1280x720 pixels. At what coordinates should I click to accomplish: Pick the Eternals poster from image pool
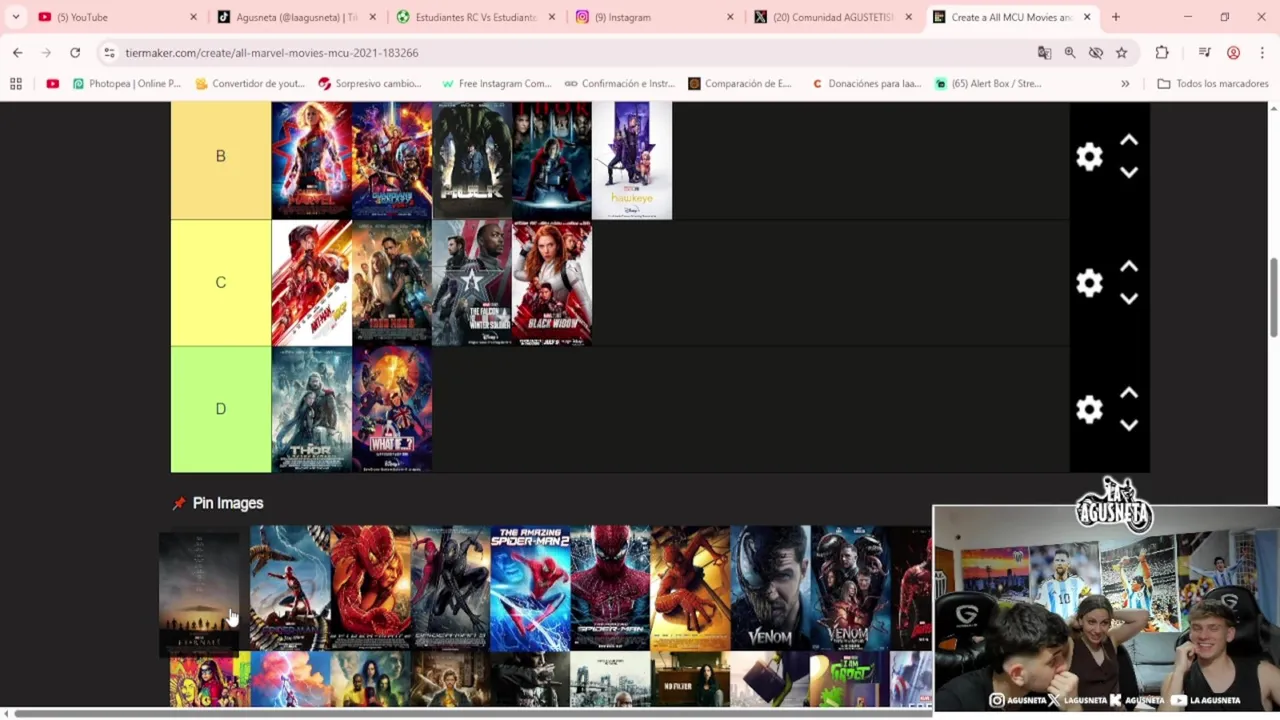pos(199,594)
